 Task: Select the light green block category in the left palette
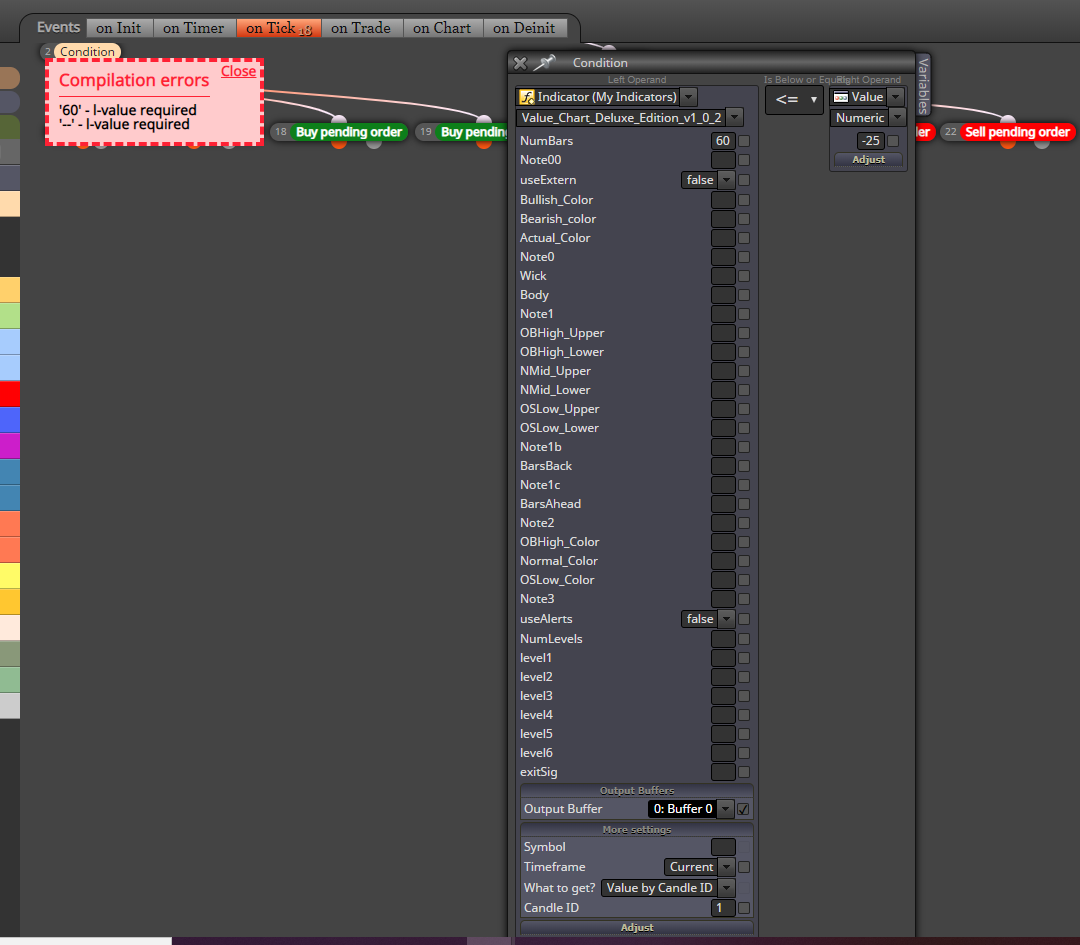(10, 315)
